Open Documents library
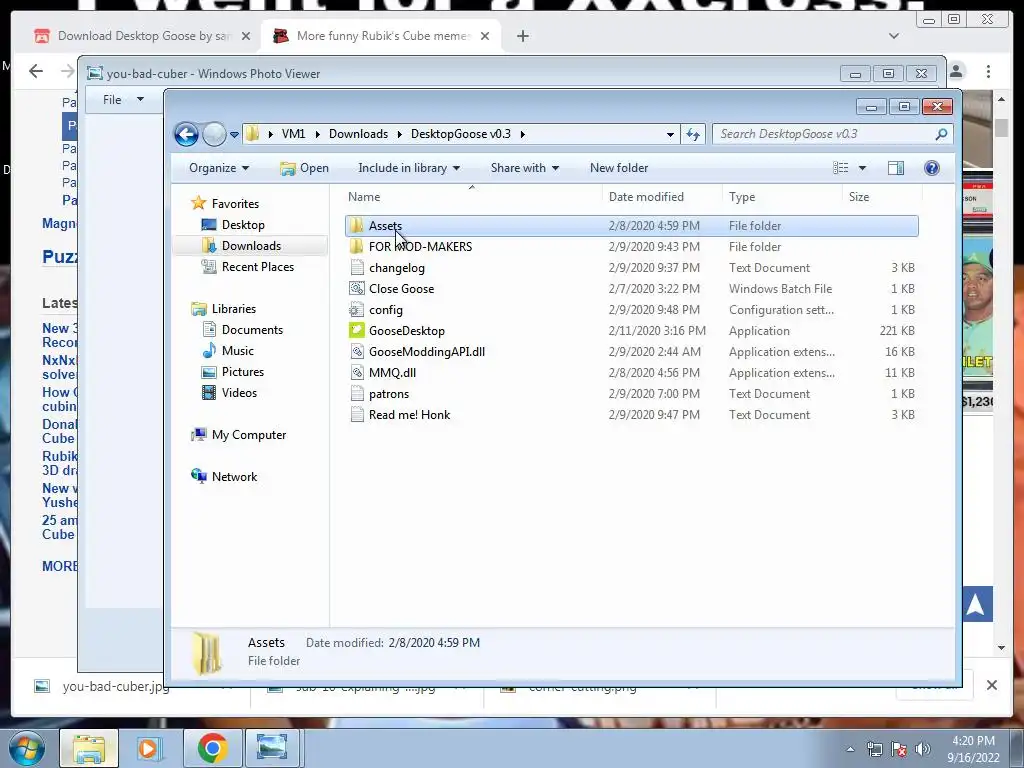 point(251,330)
